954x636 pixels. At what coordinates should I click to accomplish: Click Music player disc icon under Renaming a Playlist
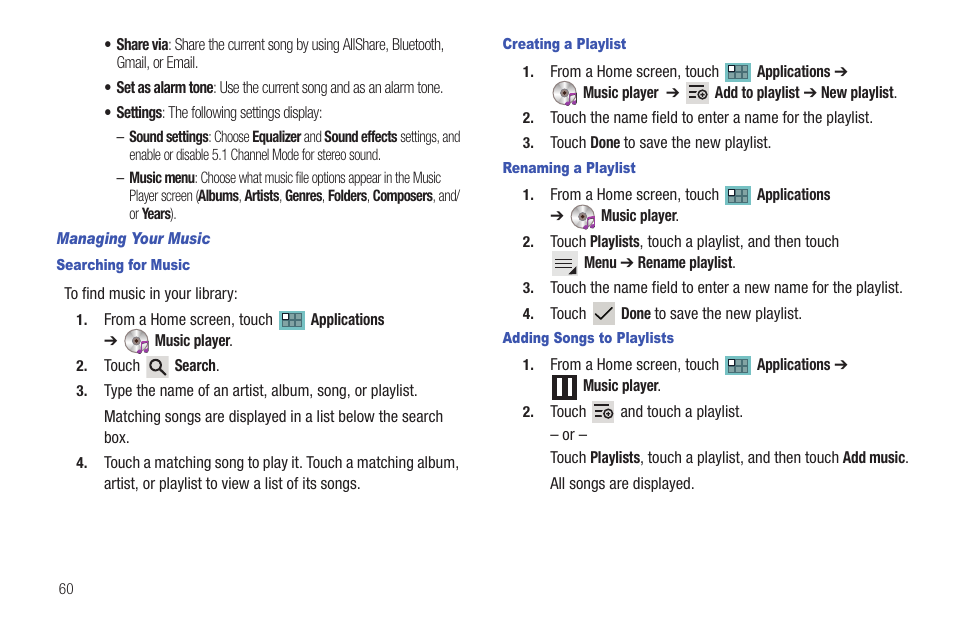(583, 217)
